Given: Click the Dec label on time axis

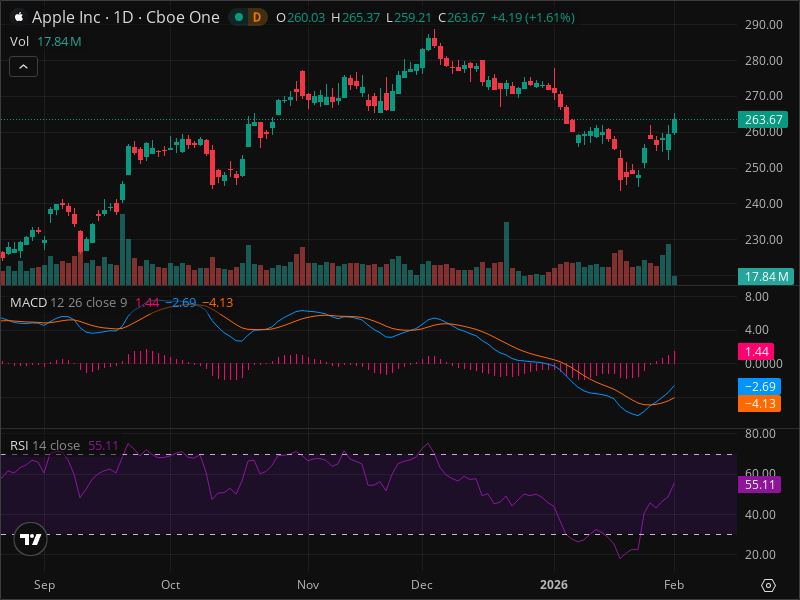Looking at the screenshot, I should [422, 585].
